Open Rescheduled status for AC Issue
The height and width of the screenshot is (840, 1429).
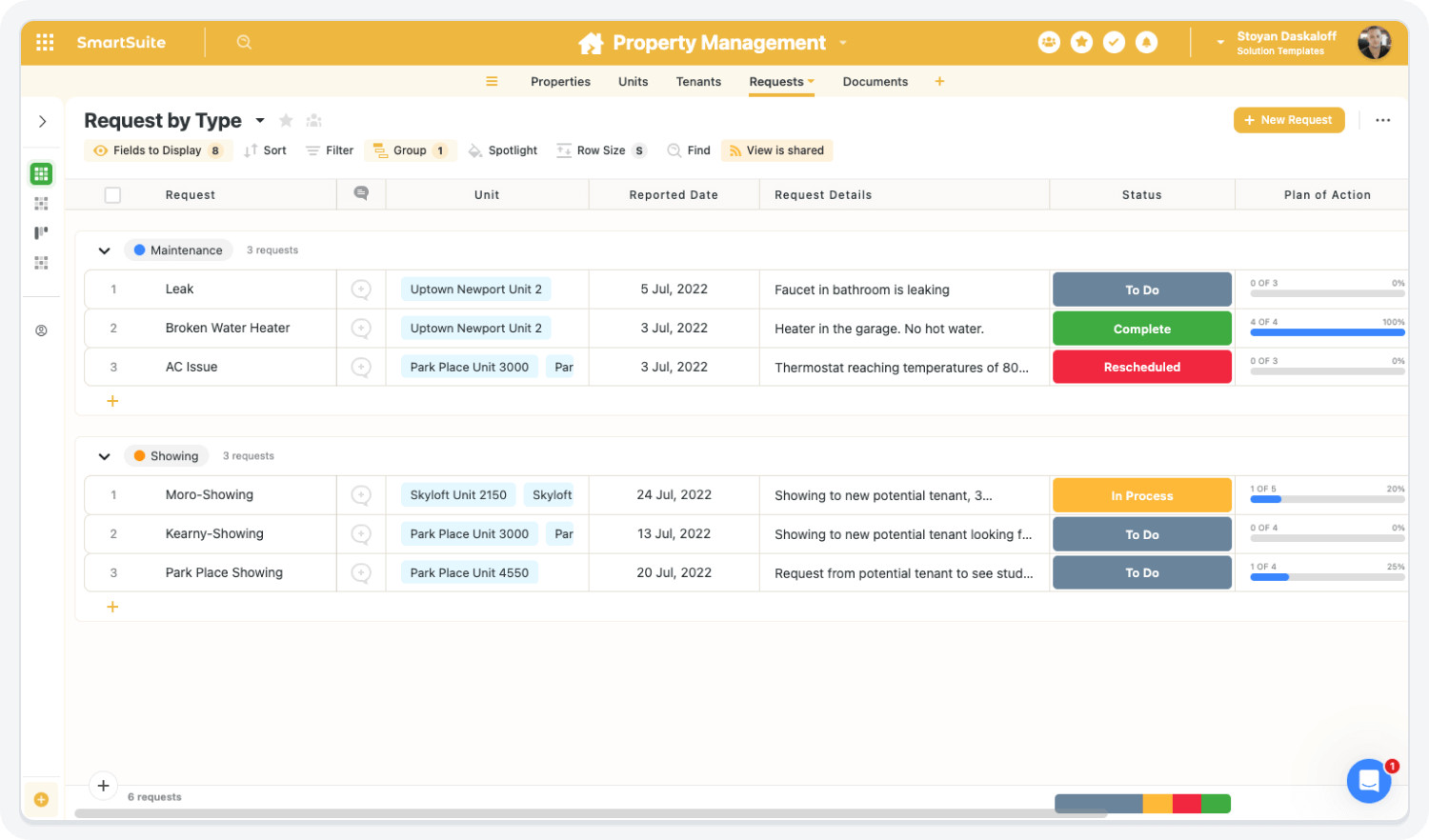[x=1142, y=367]
